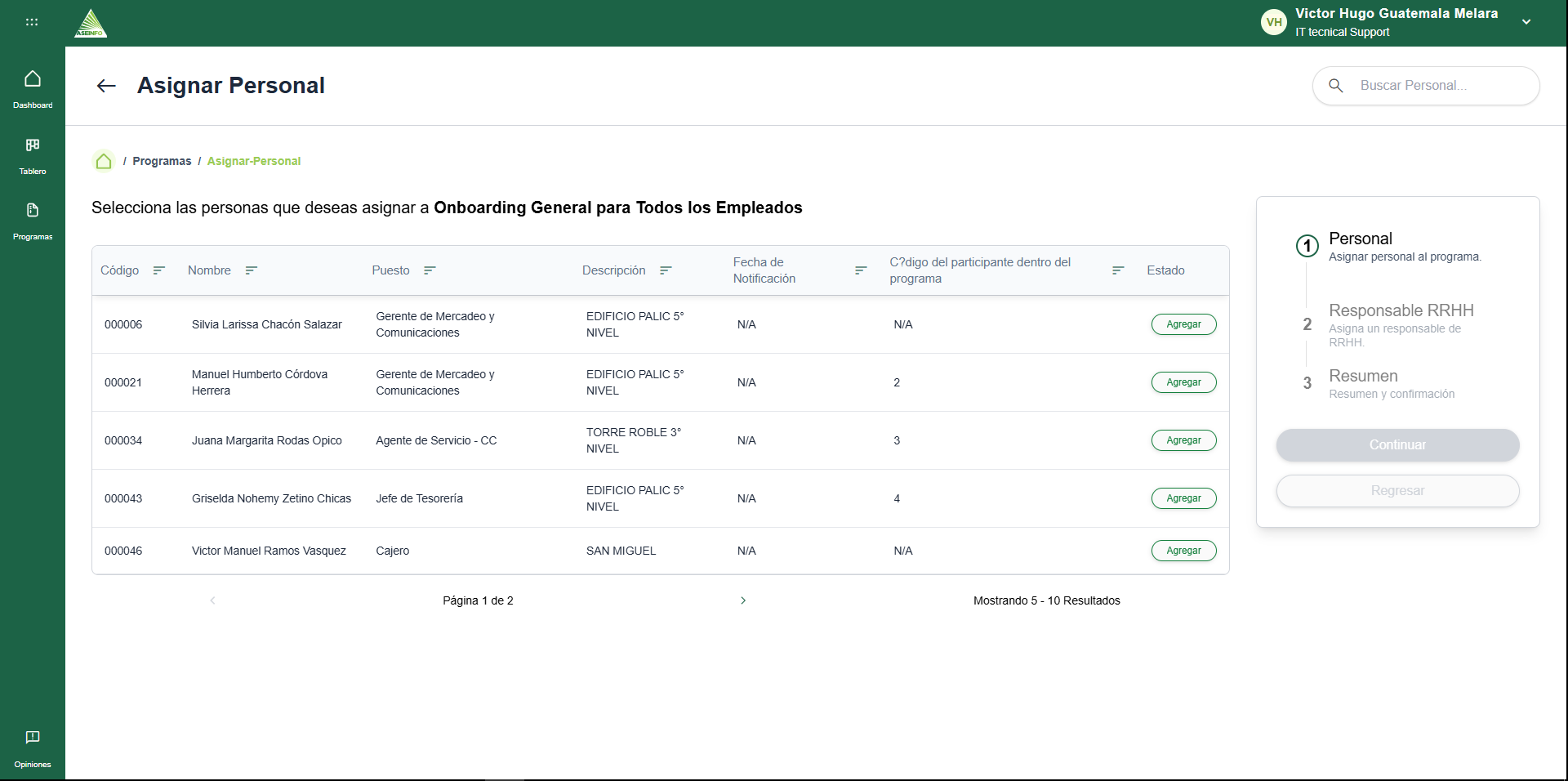Viewport: 1568px width, 781px height.
Task: Click Agente de Servicio - CC cell
Action: point(436,440)
